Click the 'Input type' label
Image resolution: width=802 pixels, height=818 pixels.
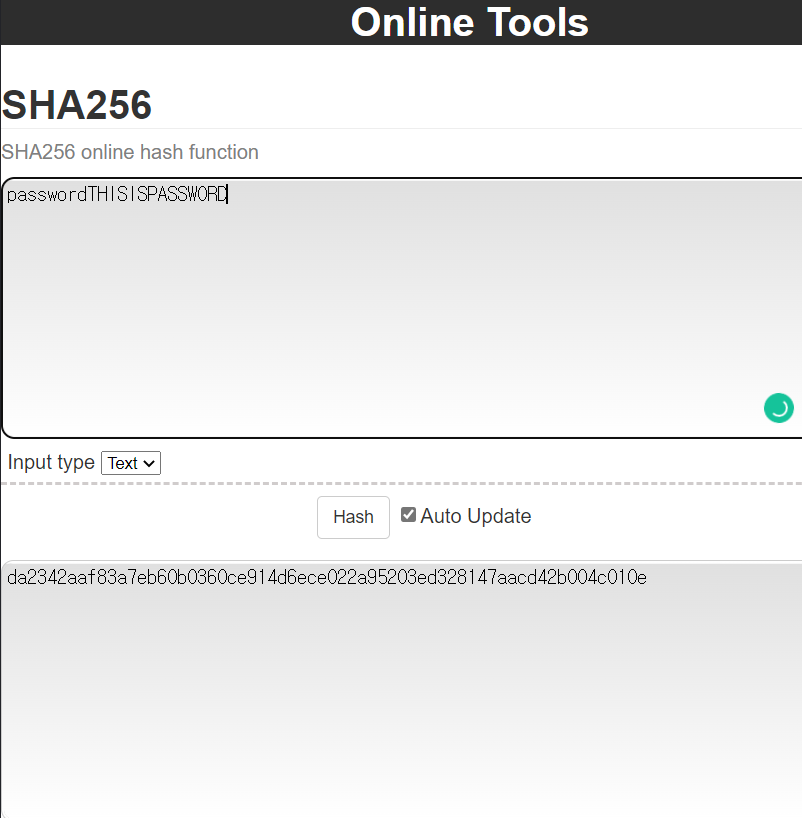(51, 463)
